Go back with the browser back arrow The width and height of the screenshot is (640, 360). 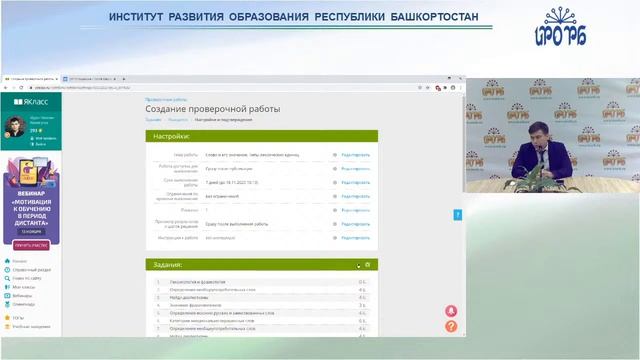[x=6, y=88]
